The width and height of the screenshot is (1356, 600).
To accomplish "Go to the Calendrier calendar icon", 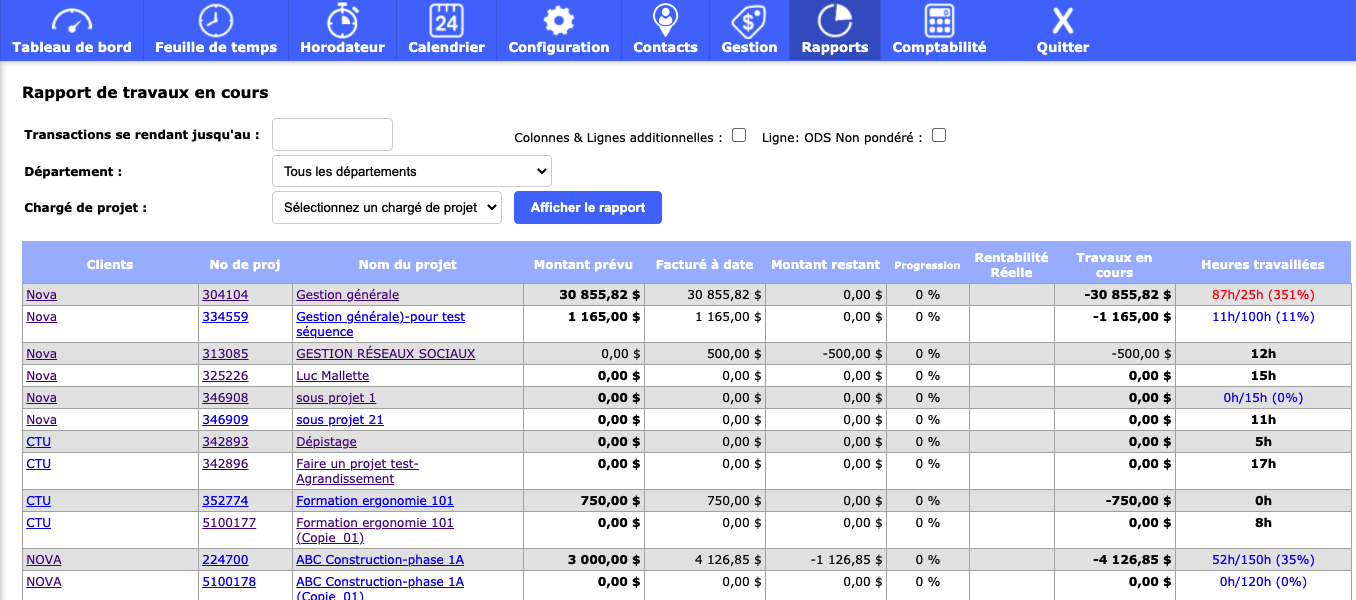I will [x=446, y=20].
